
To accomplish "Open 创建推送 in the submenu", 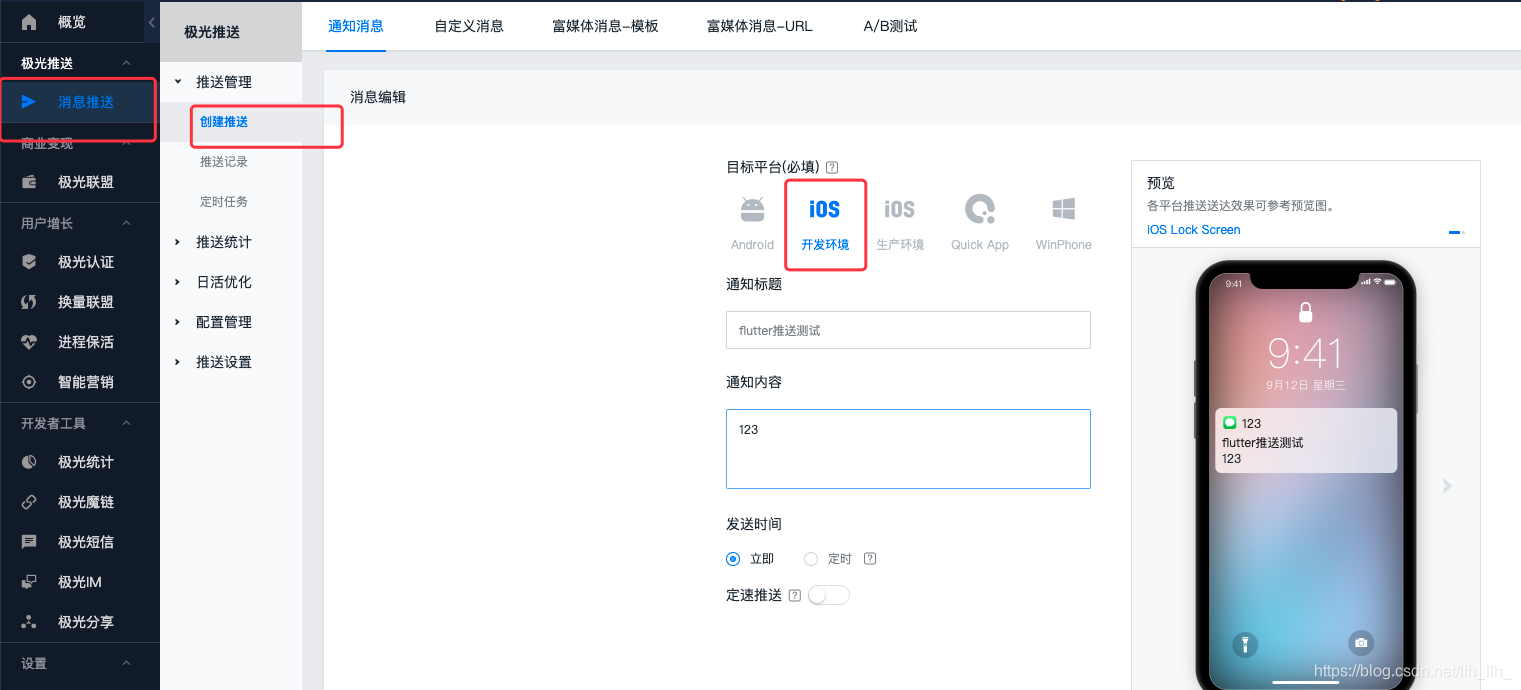I will [x=224, y=122].
